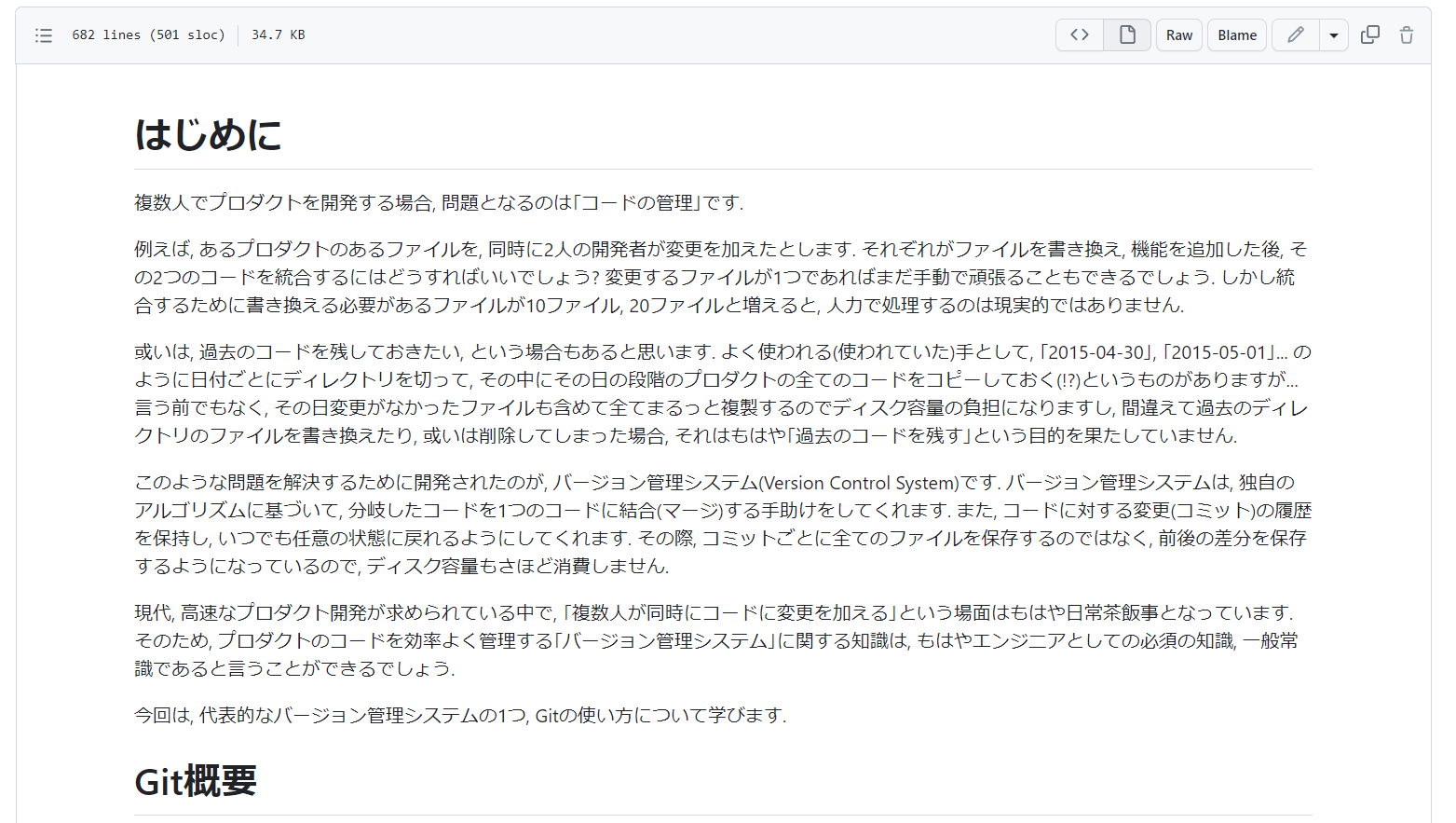Click the paragraph beginning 今回は, 代表的なバージョン管理システム
This screenshot has width=1456, height=823.
click(460, 715)
